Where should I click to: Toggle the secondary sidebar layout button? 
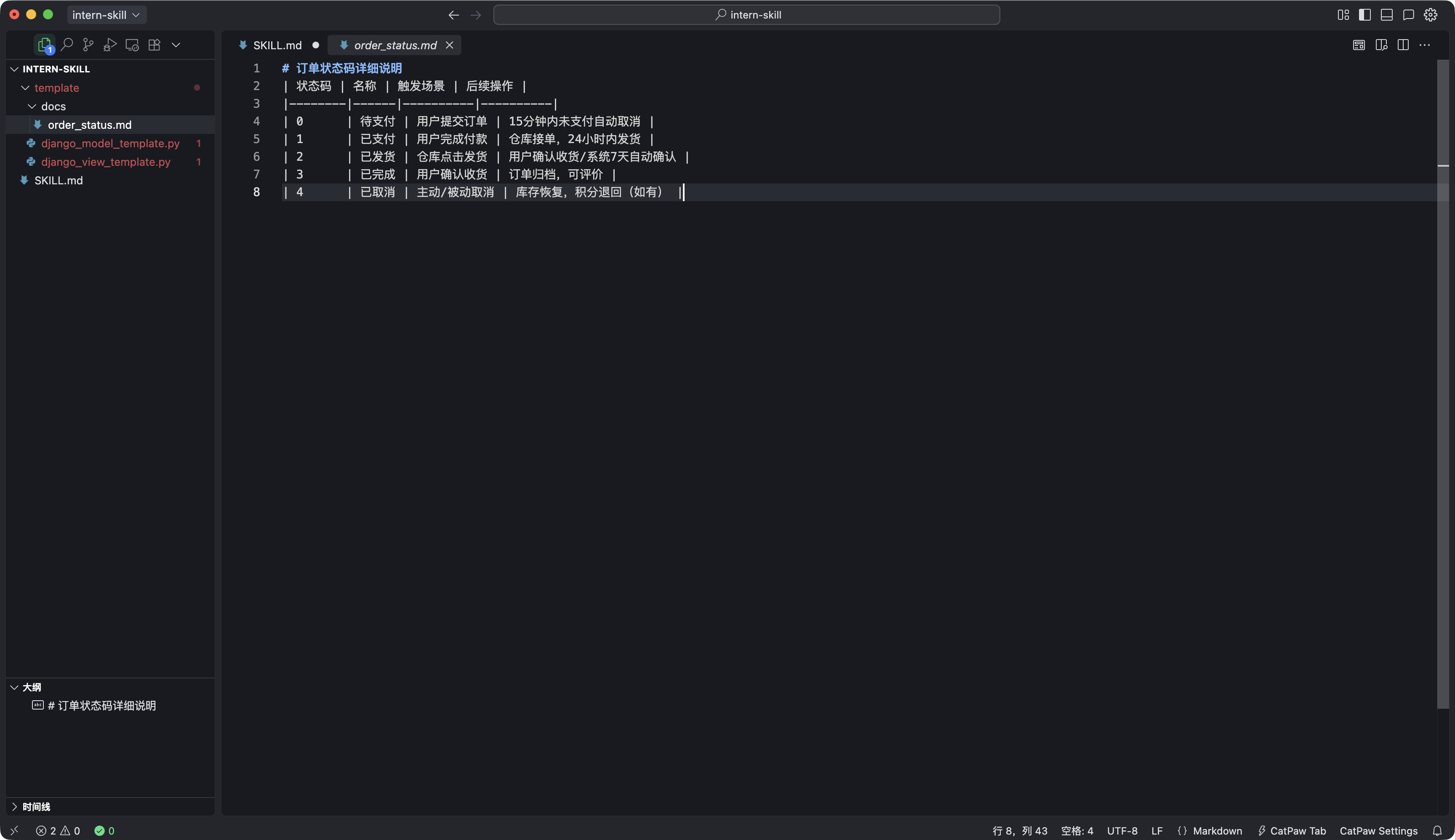(1408, 15)
